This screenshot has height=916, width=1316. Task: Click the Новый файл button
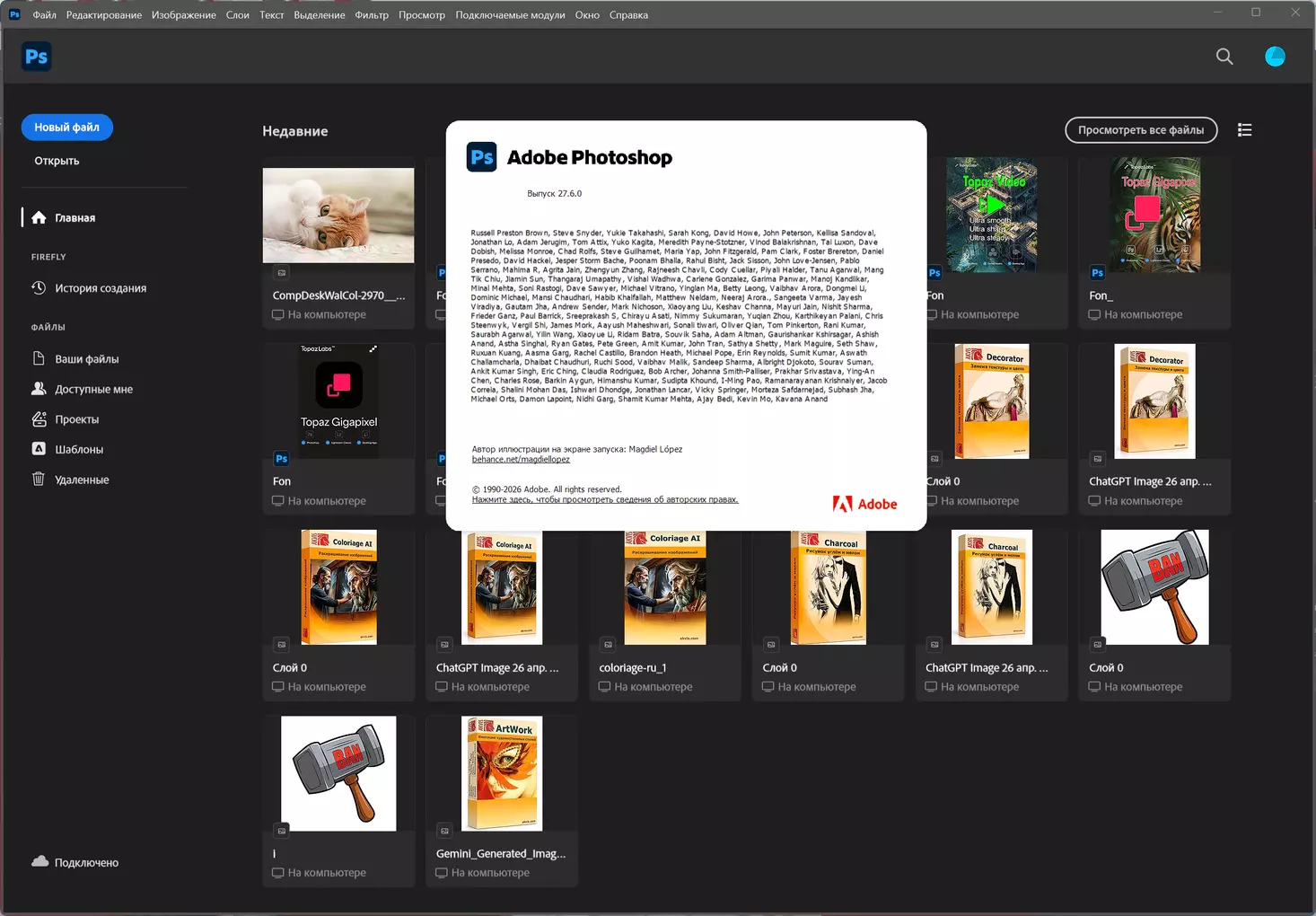[x=67, y=128]
